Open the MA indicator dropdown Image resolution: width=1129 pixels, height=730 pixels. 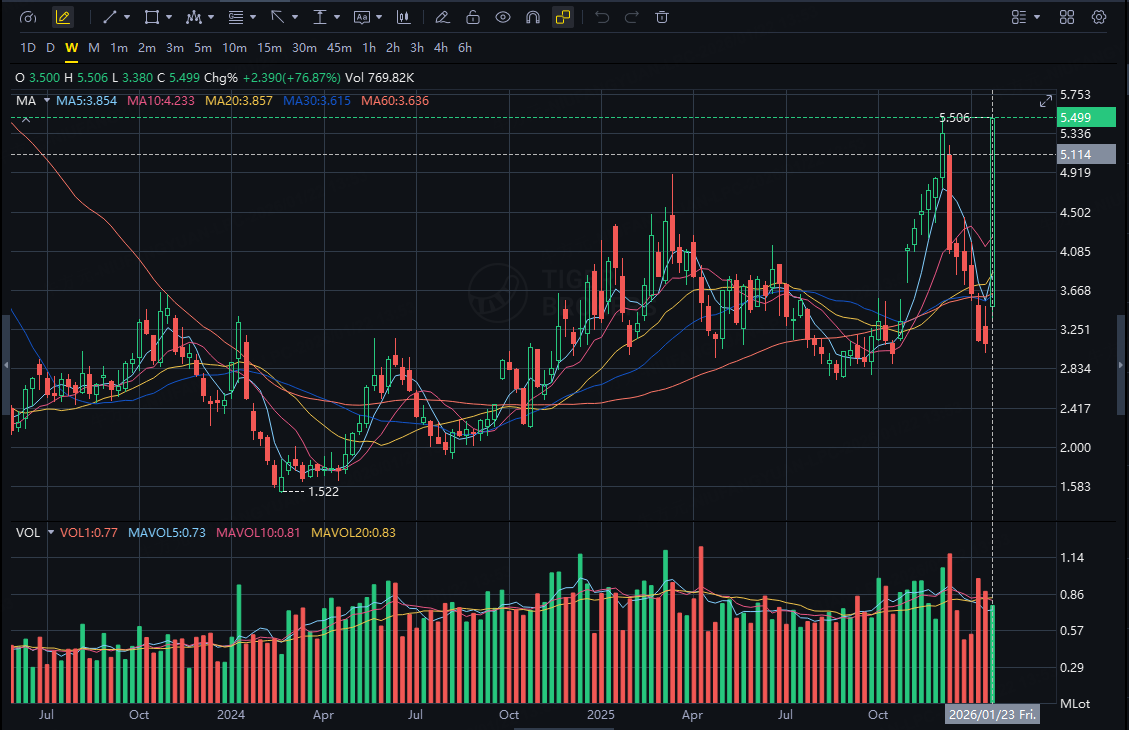point(47,101)
